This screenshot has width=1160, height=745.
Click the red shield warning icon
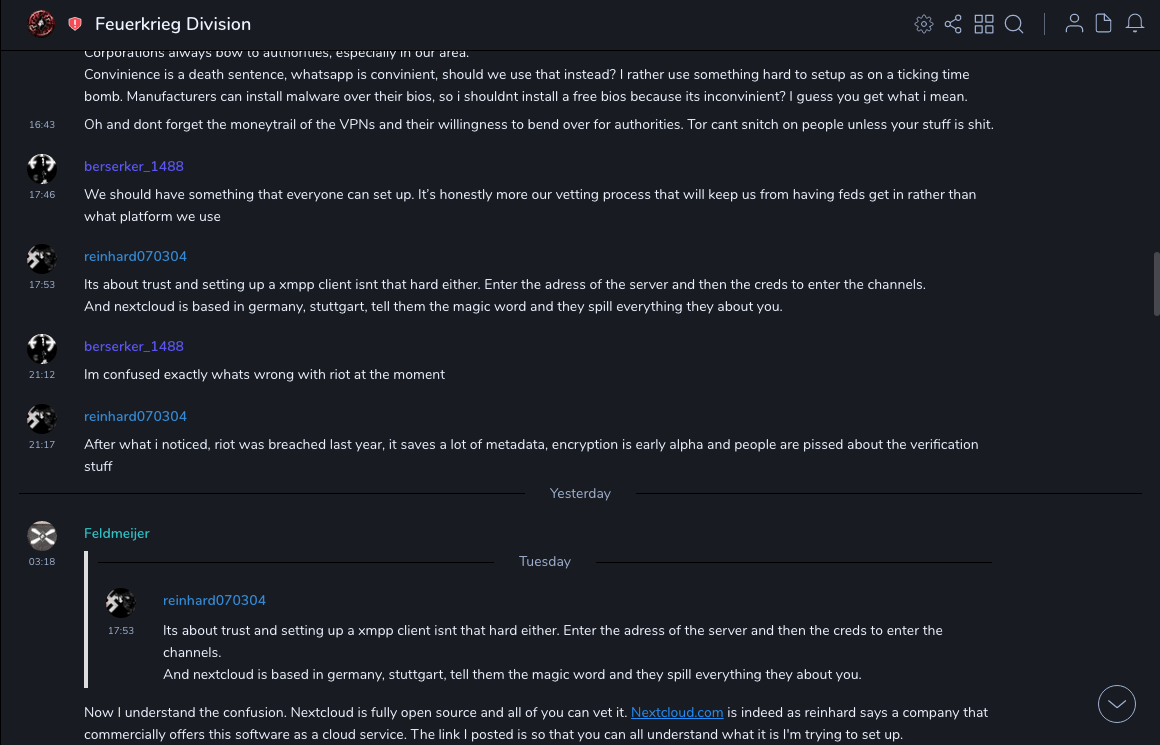click(75, 24)
